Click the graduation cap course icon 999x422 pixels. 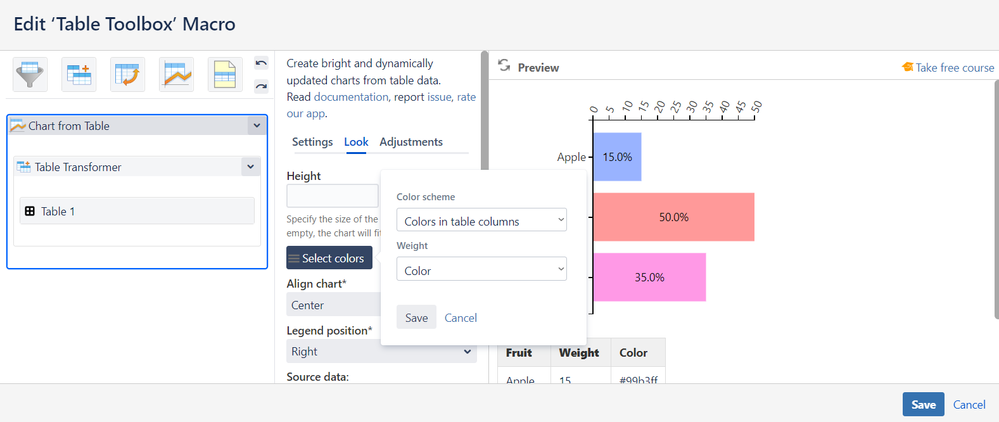point(907,67)
